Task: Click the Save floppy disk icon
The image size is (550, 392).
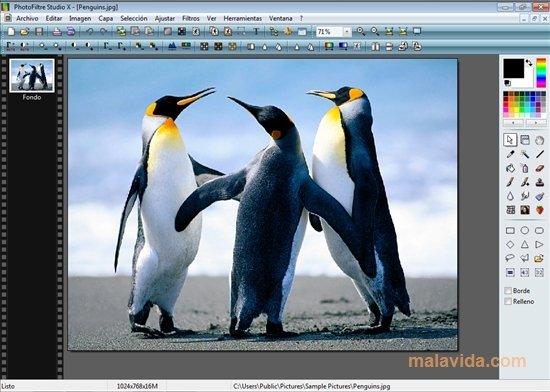Action: coord(39,32)
